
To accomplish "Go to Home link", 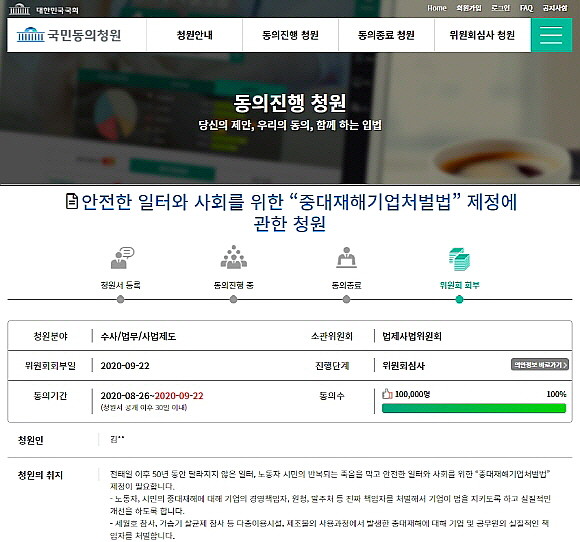I will tap(437, 8).
